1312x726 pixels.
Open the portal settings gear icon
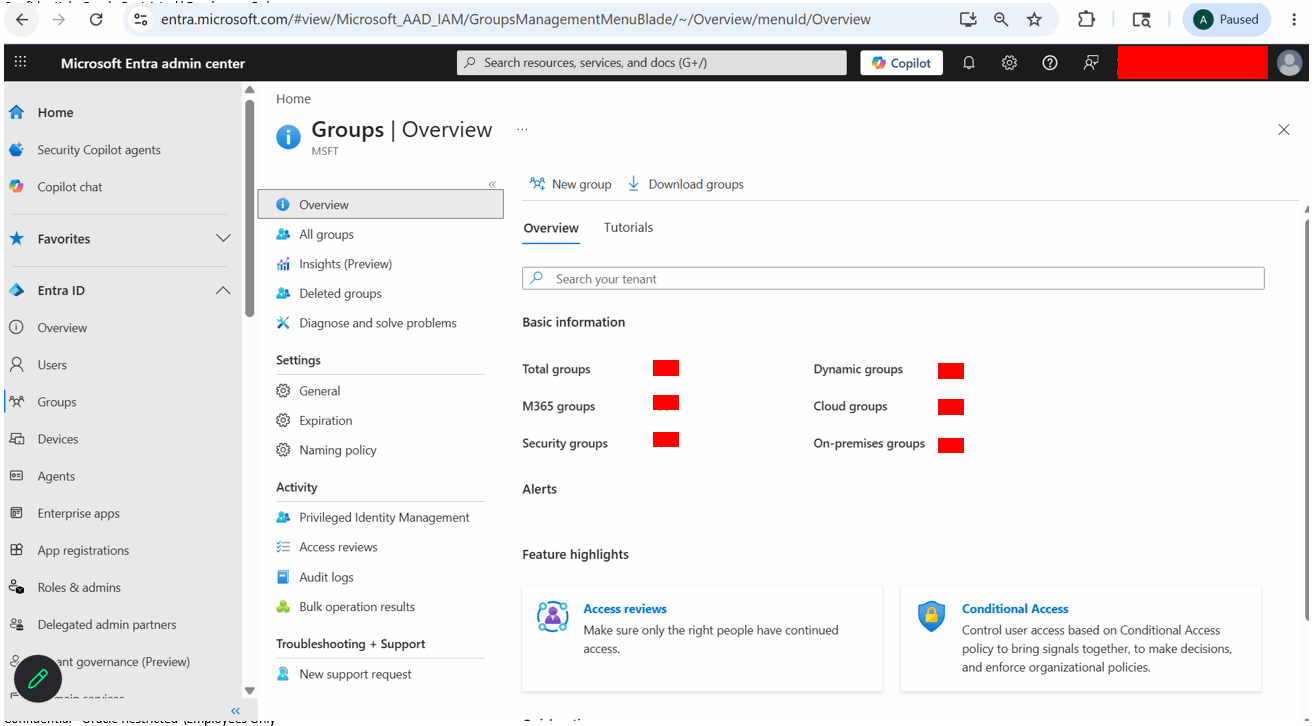point(1009,63)
